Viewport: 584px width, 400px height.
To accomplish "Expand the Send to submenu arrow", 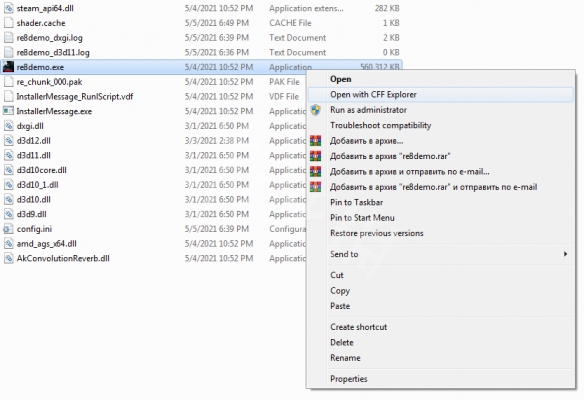I will pyautogui.click(x=565, y=254).
